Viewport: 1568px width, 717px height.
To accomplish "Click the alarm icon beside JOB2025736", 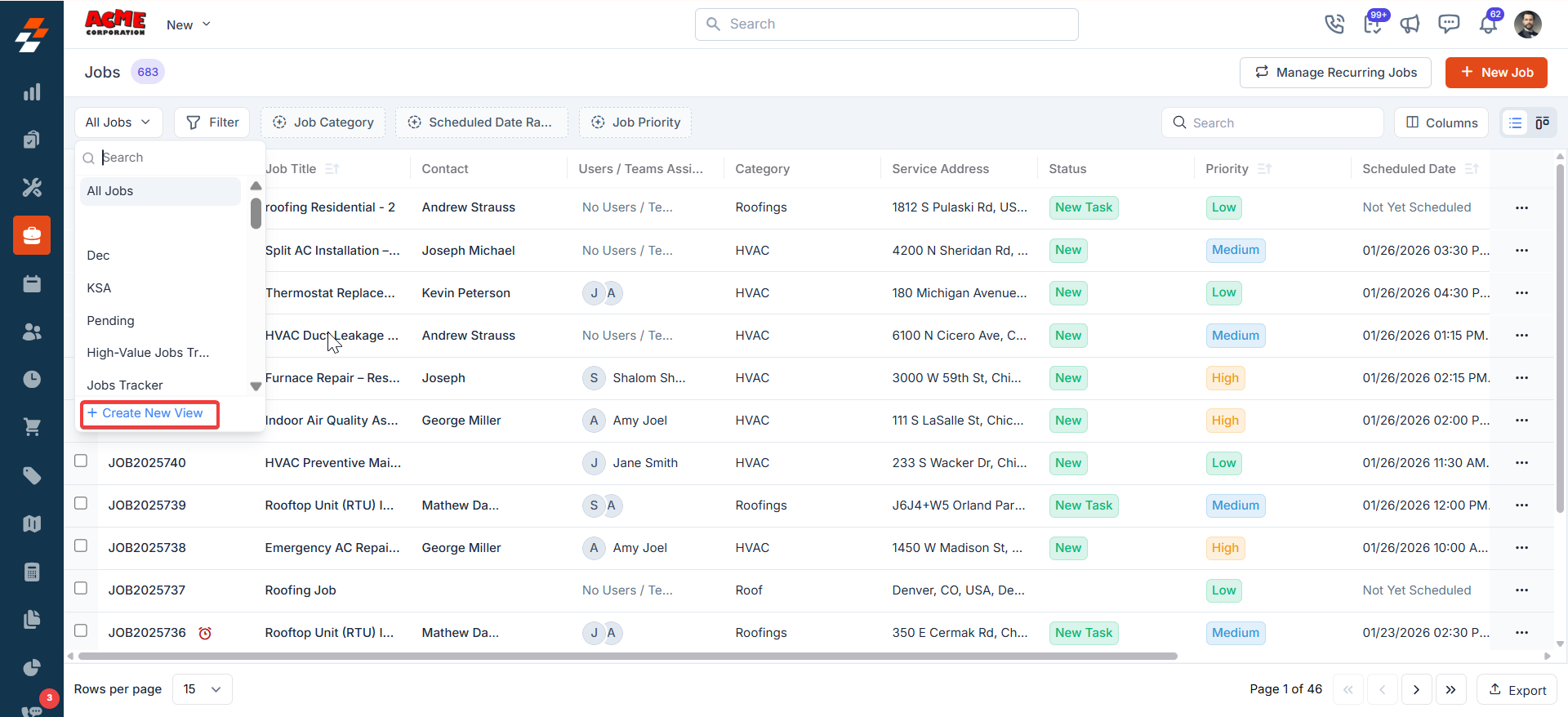I will (x=205, y=633).
